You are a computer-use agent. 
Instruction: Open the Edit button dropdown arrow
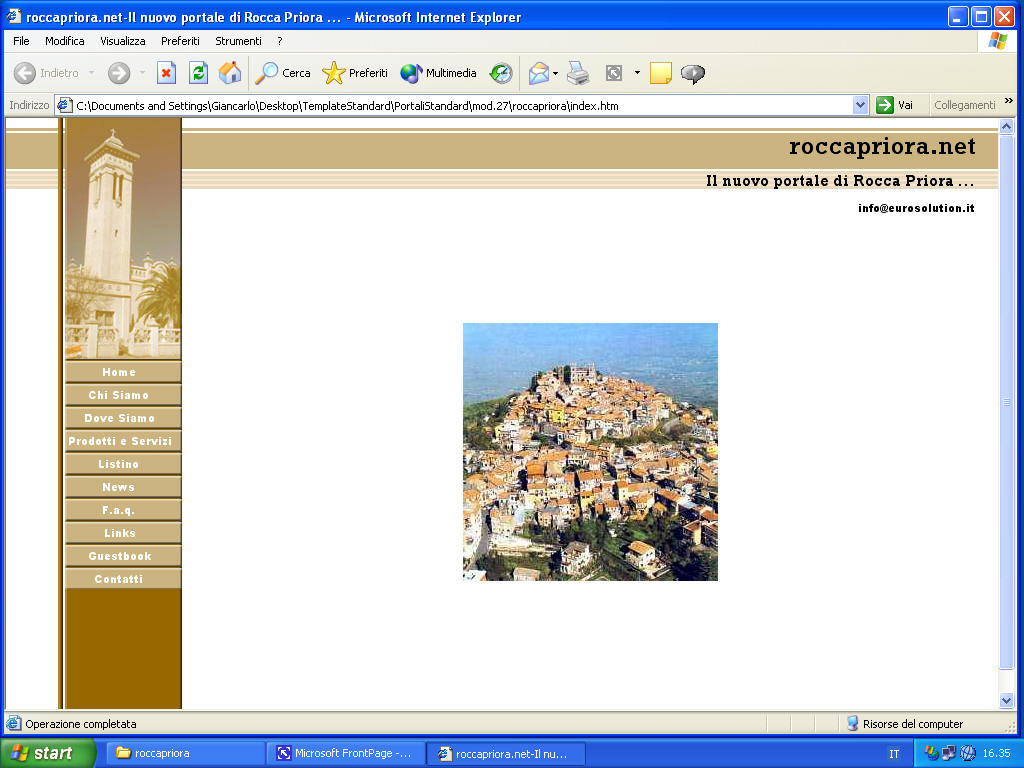(x=637, y=73)
